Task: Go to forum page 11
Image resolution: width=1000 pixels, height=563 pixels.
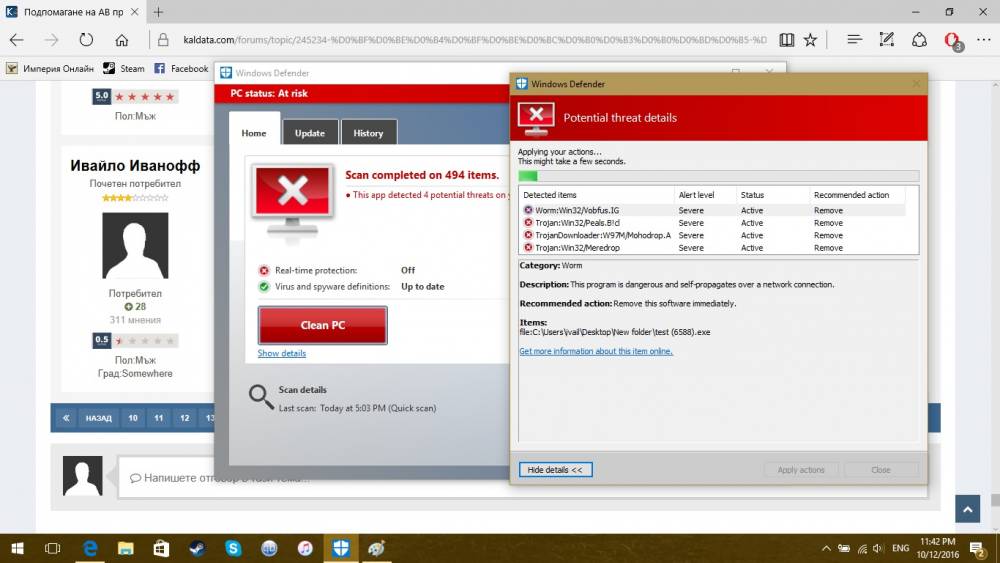Action: point(159,418)
